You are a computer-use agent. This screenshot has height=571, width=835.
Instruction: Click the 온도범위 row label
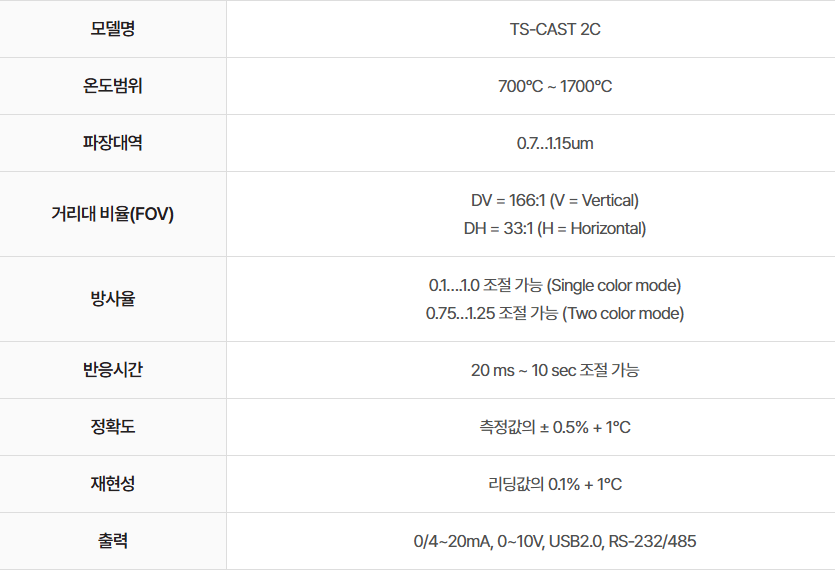tap(113, 86)
